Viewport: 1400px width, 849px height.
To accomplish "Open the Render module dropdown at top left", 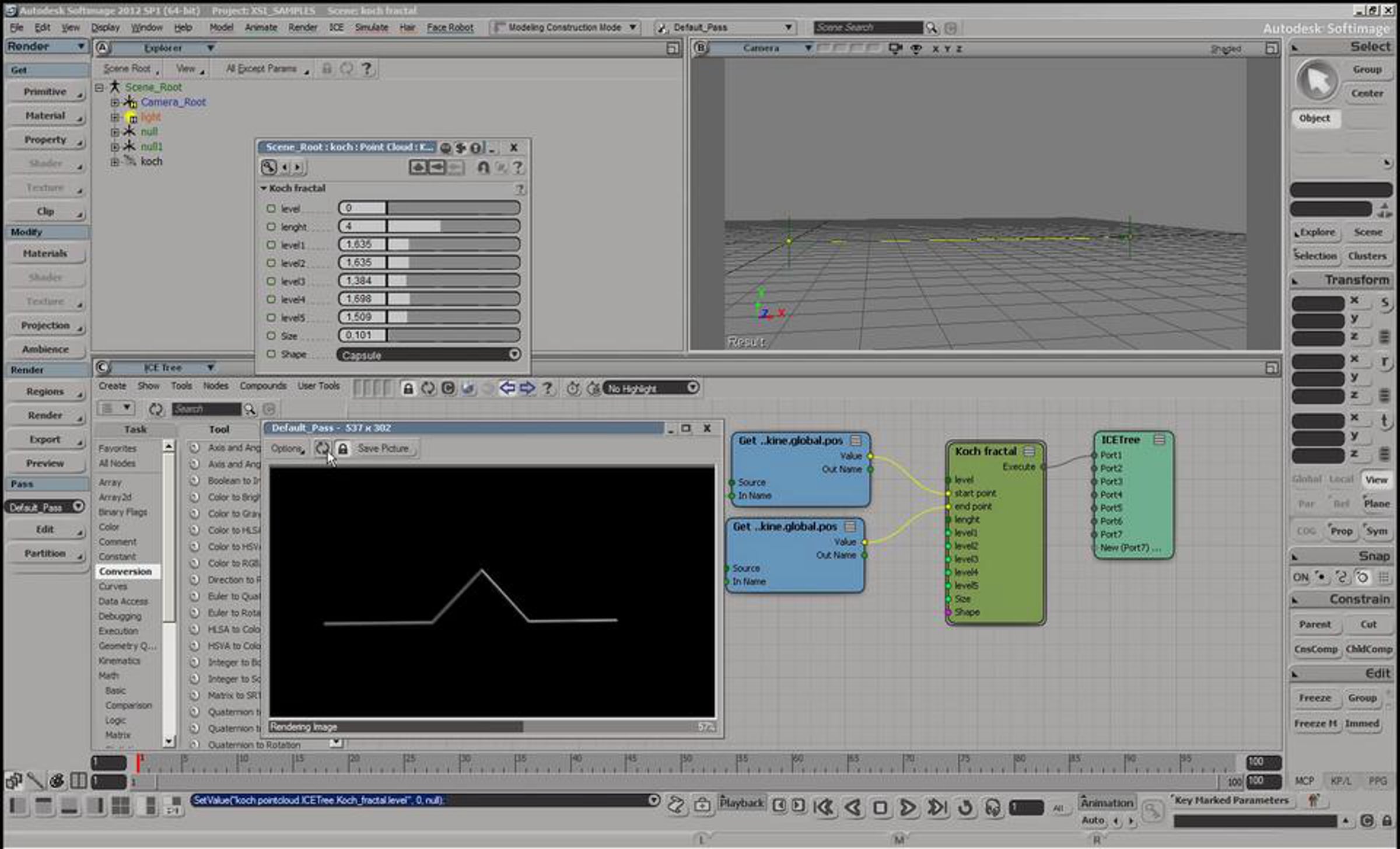I will (x=46, y=47).
